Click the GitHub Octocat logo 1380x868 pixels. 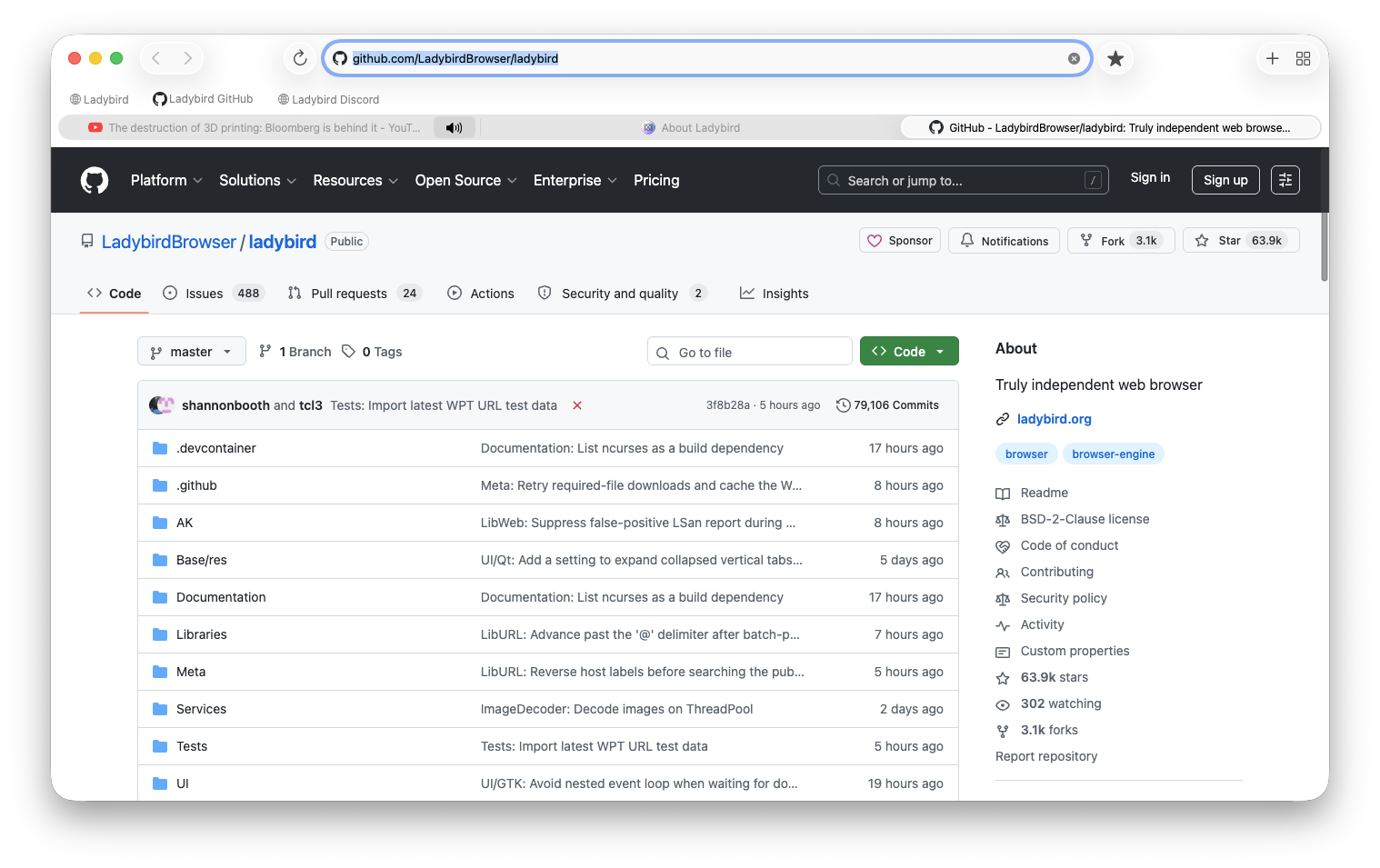click(x=95, y=180)
